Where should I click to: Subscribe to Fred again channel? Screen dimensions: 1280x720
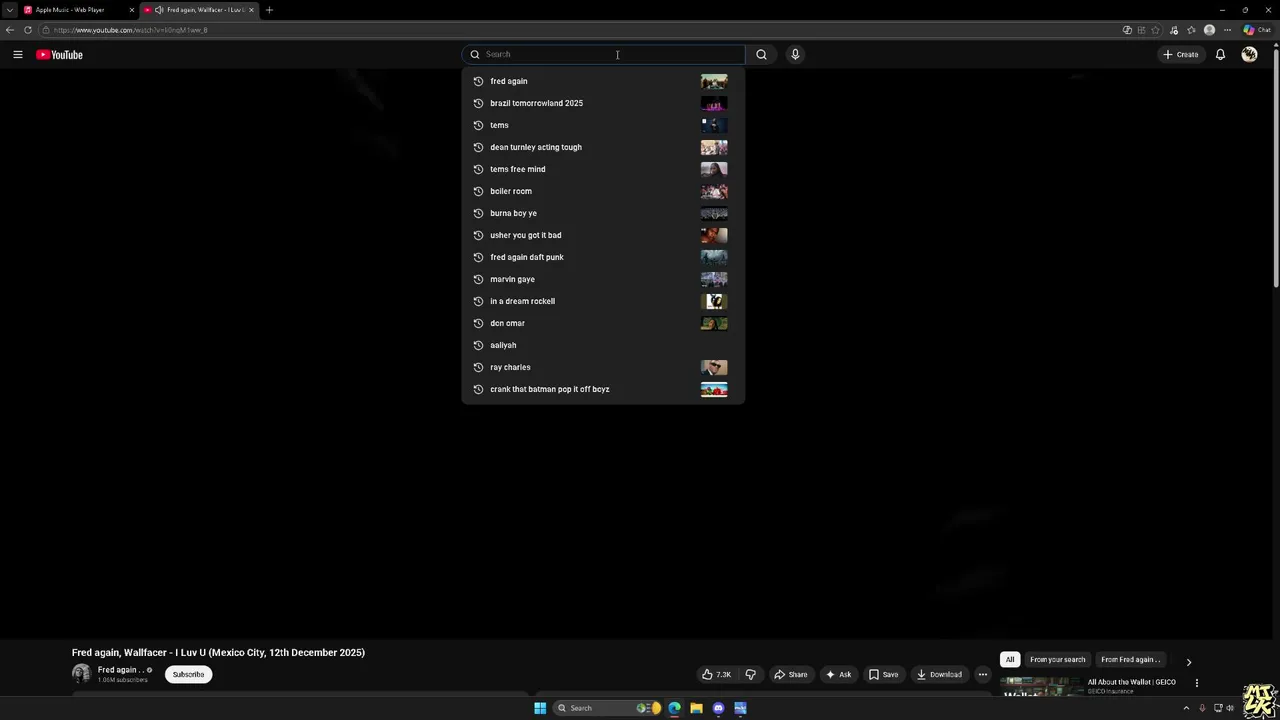coord(188,674)
